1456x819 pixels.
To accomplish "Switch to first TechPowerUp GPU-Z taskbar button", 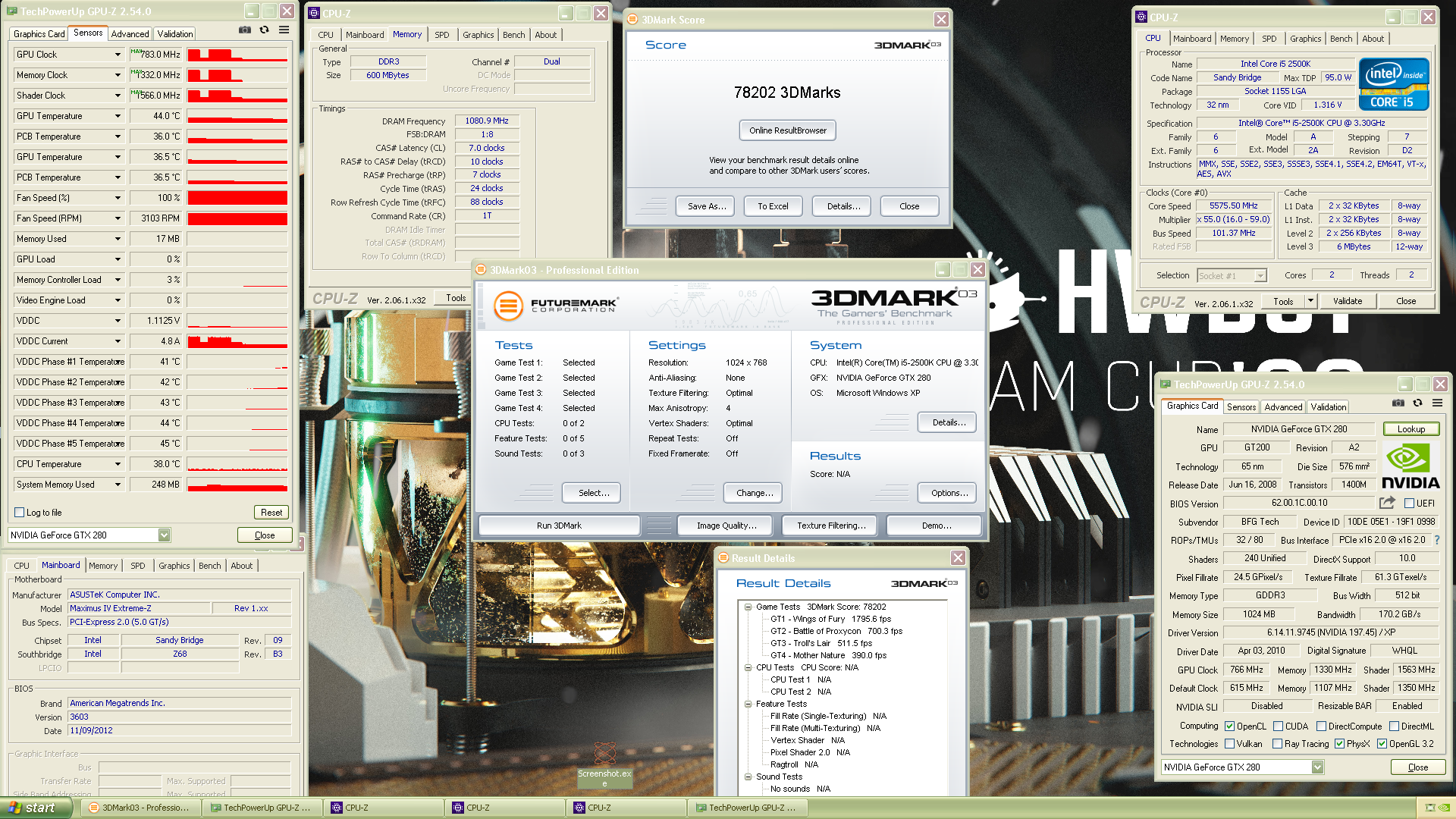I will tap(262, 808).
